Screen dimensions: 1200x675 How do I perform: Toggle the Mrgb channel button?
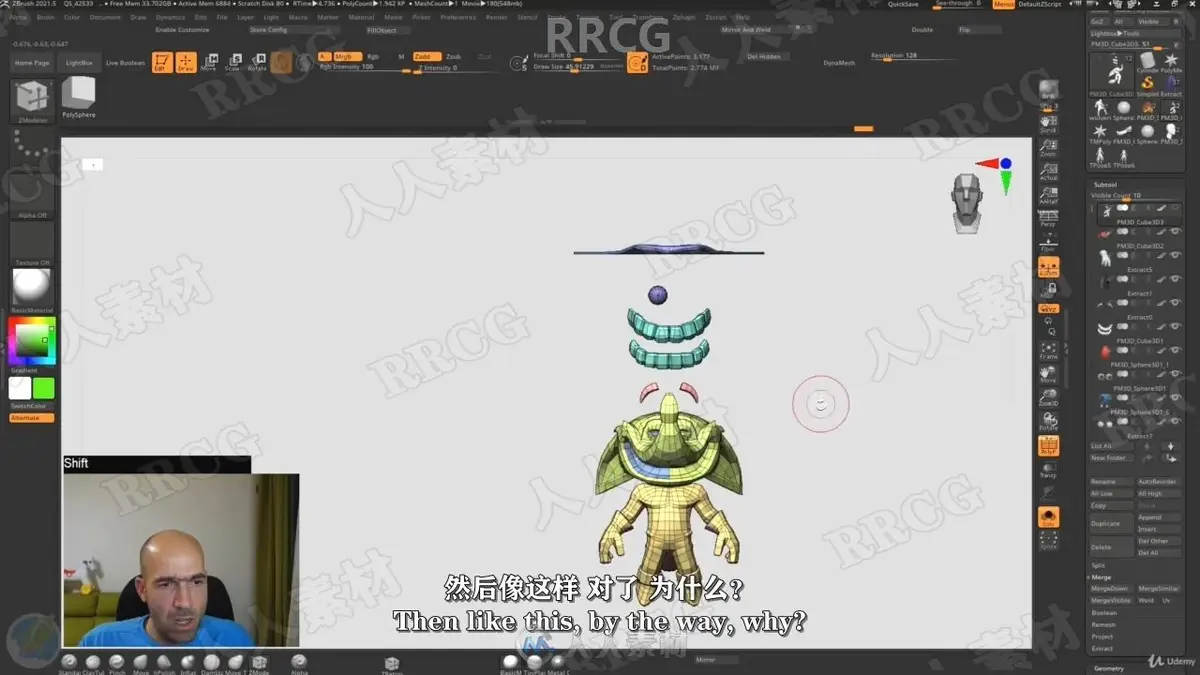pos(347,57)
